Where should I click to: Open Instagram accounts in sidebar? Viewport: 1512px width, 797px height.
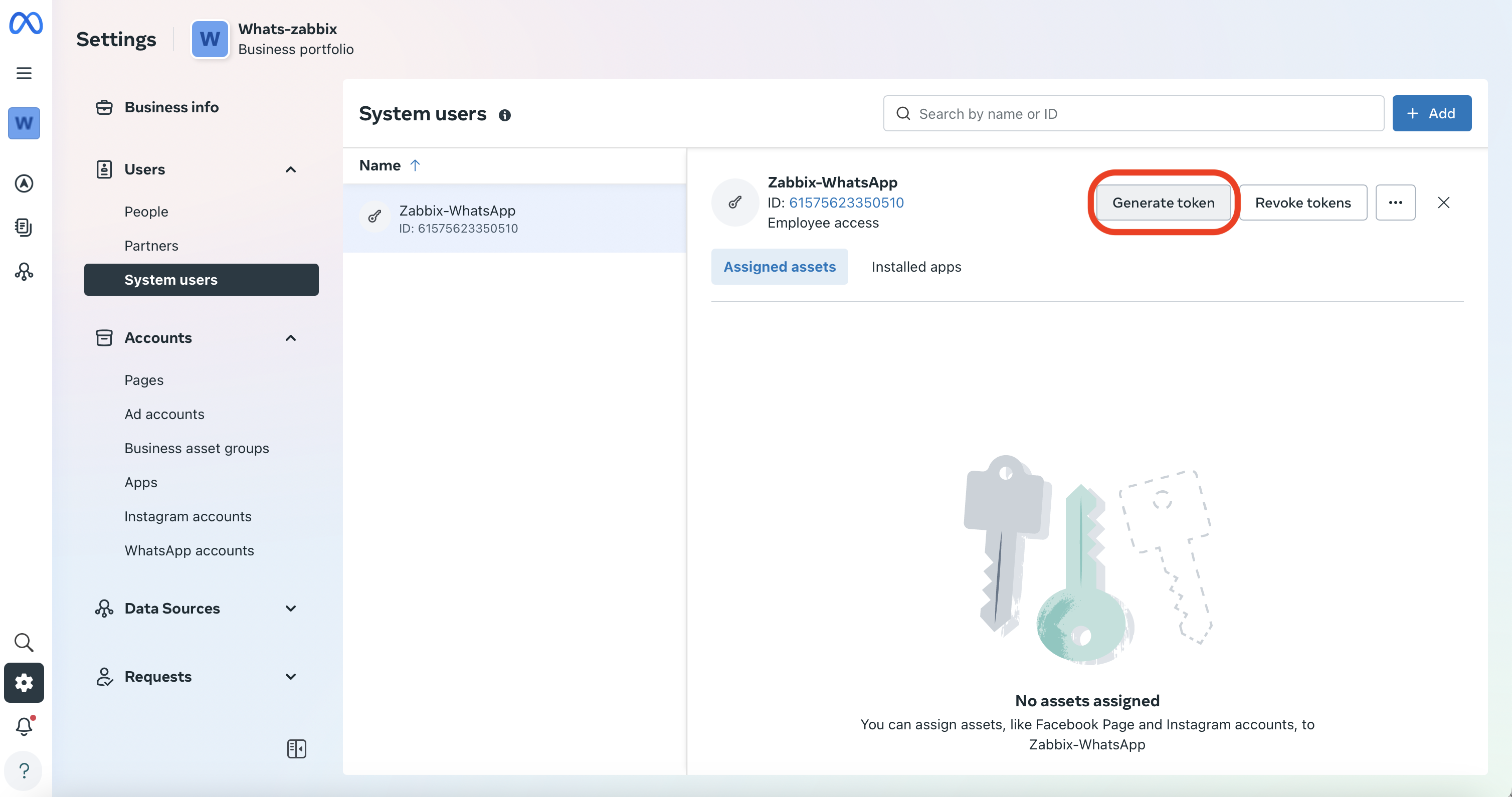188,516
